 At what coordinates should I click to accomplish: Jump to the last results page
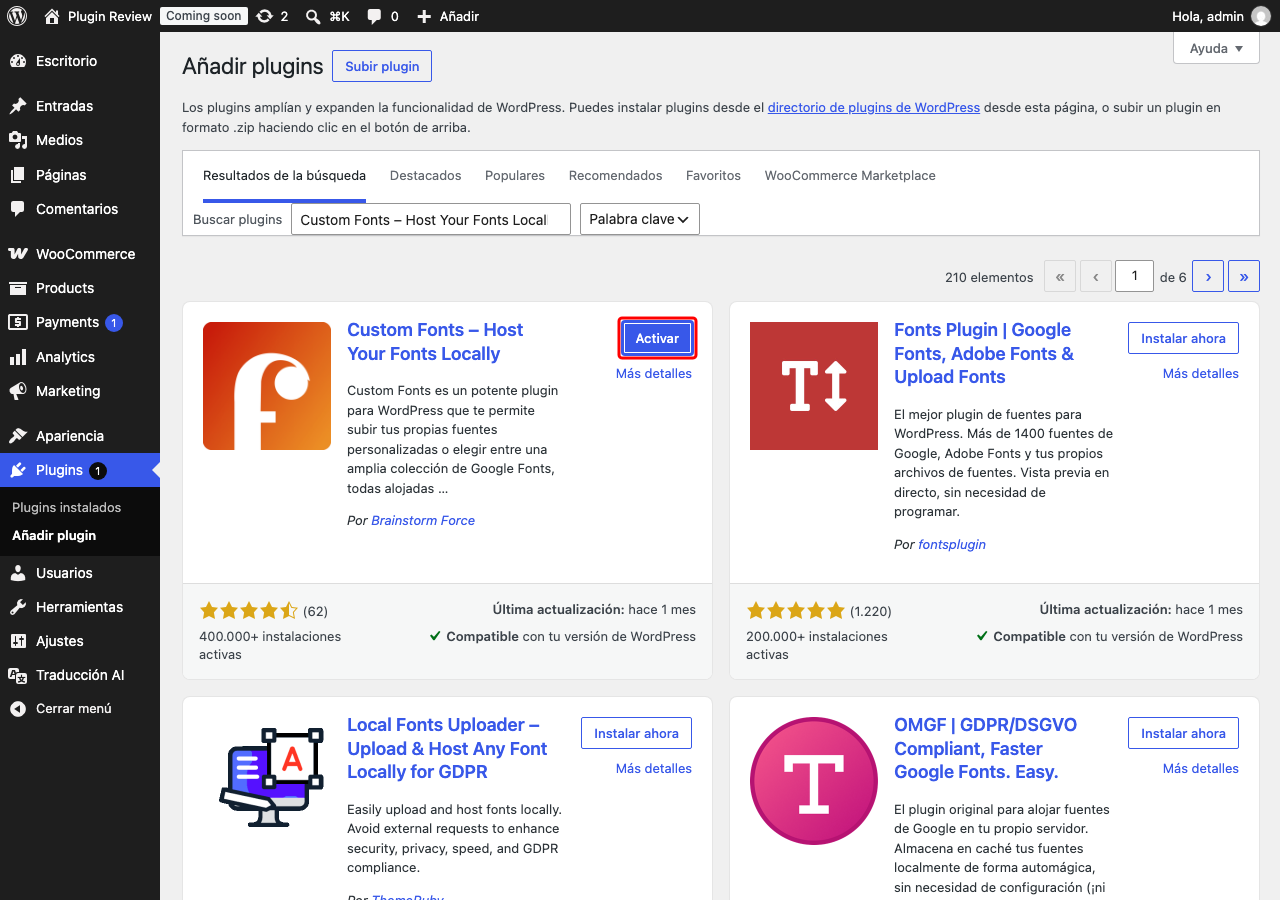coord(1244,276)
